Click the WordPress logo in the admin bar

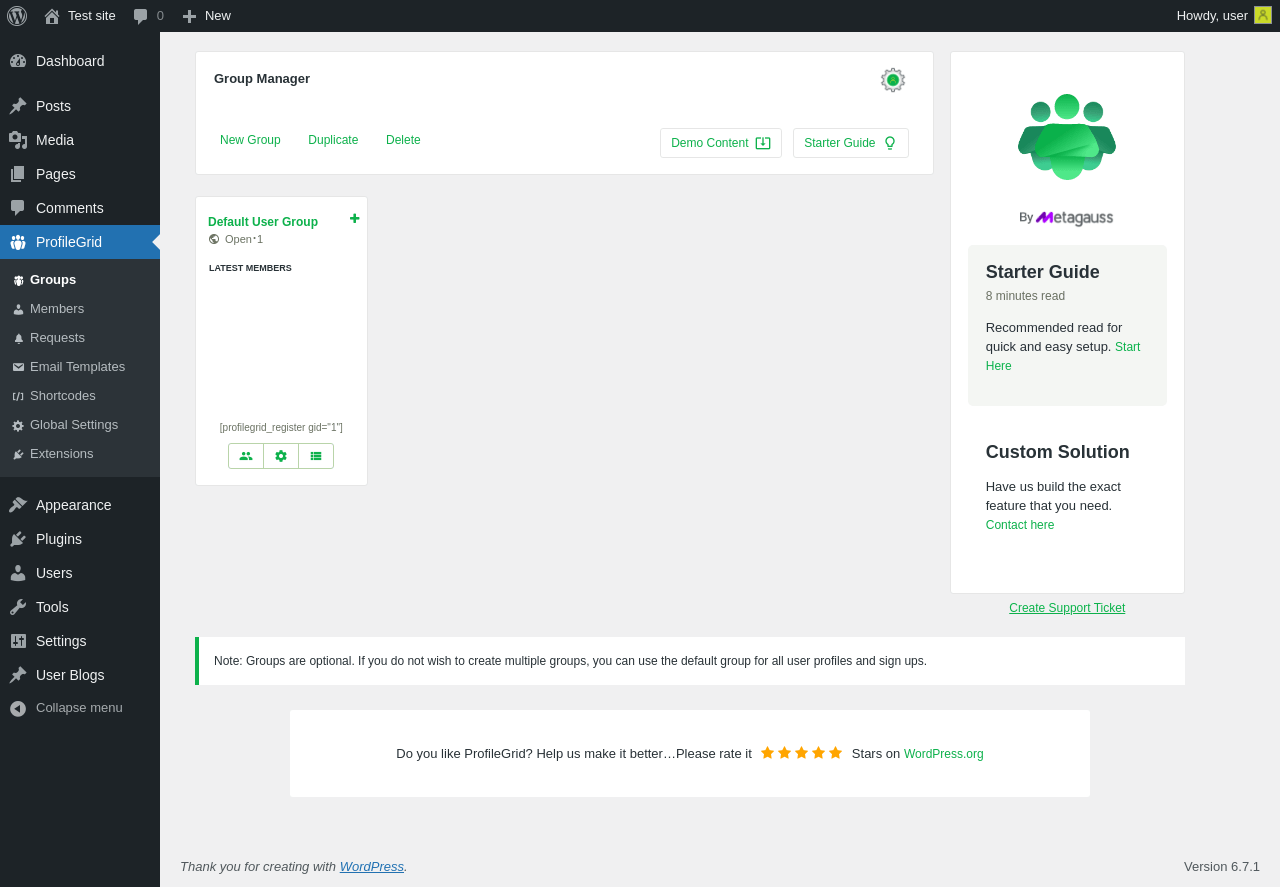click(x=17, y=16)
